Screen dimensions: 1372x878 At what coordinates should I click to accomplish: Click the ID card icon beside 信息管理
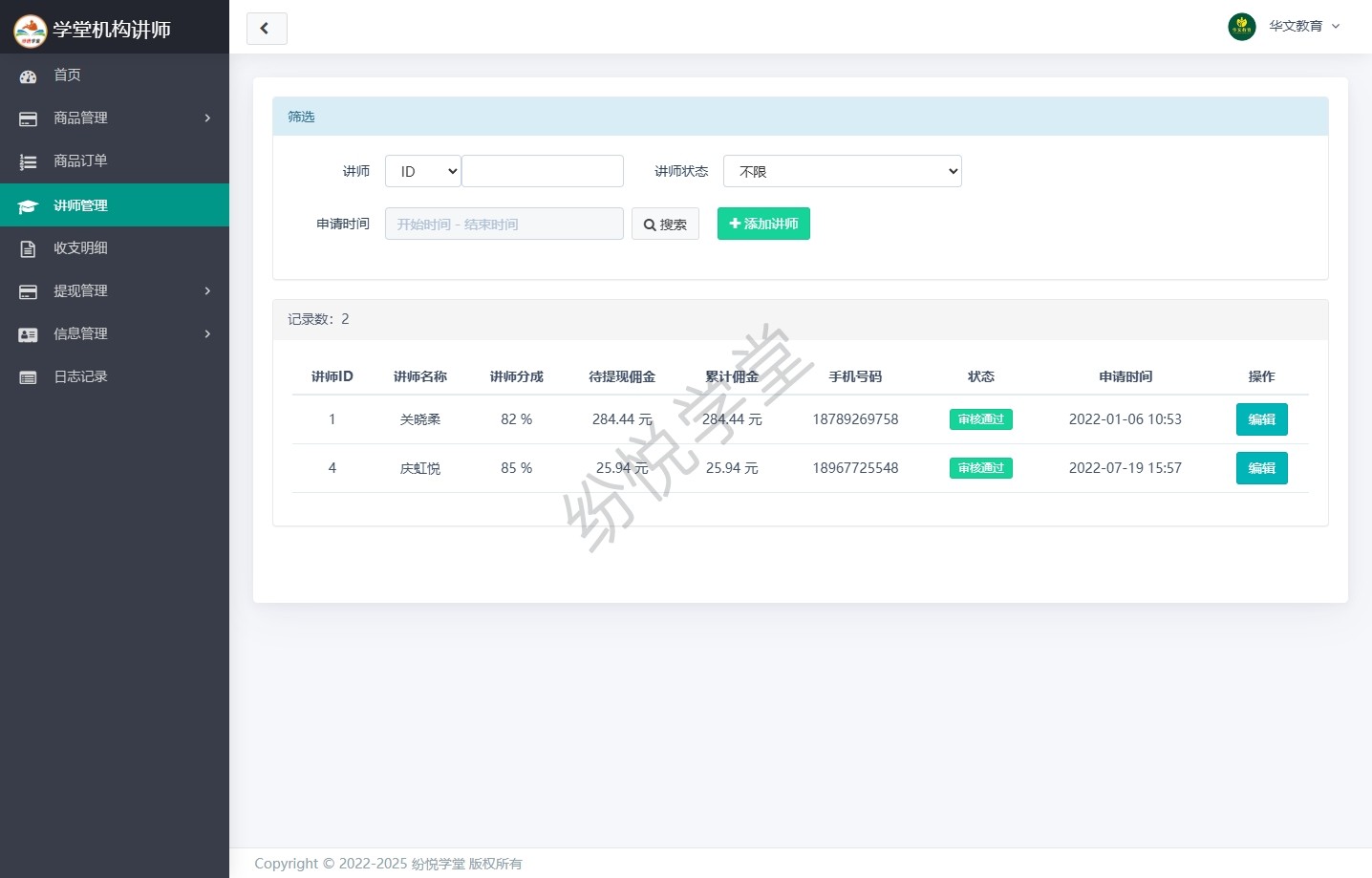pyautogui.click(x=28, y=334)
